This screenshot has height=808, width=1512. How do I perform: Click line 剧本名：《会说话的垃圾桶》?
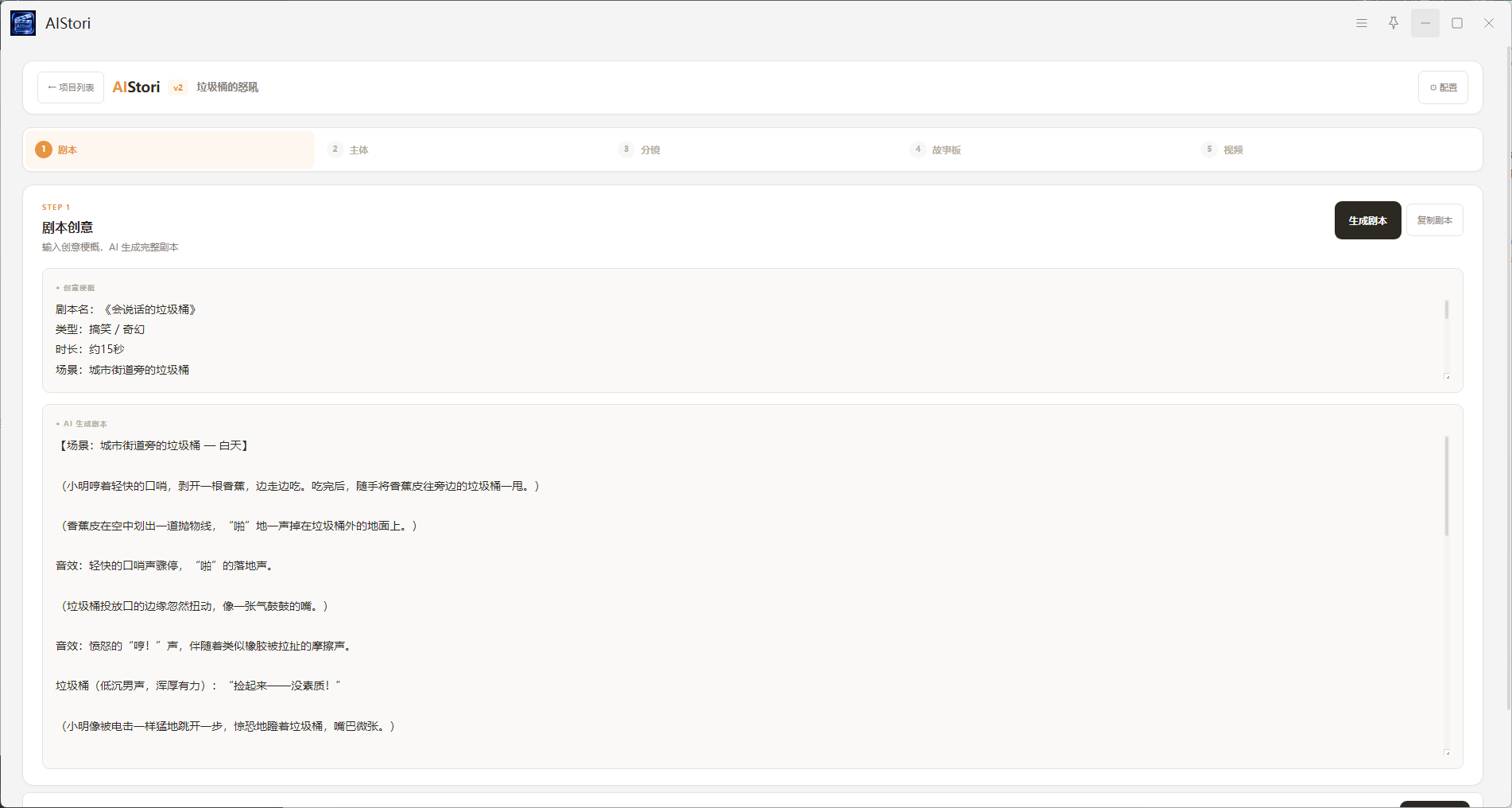tap(126, 309)
